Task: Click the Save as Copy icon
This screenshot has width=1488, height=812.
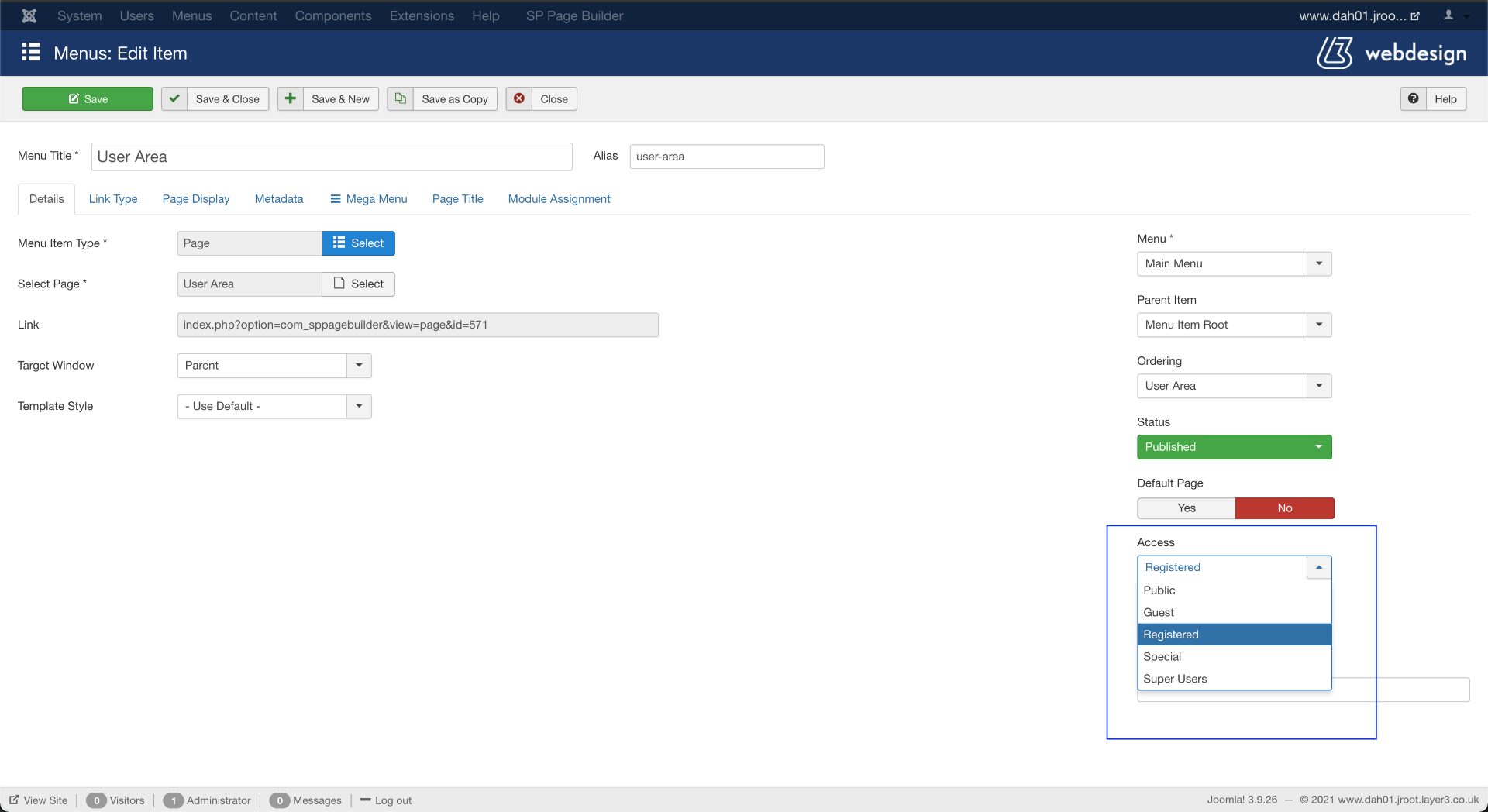Action: 401,98
